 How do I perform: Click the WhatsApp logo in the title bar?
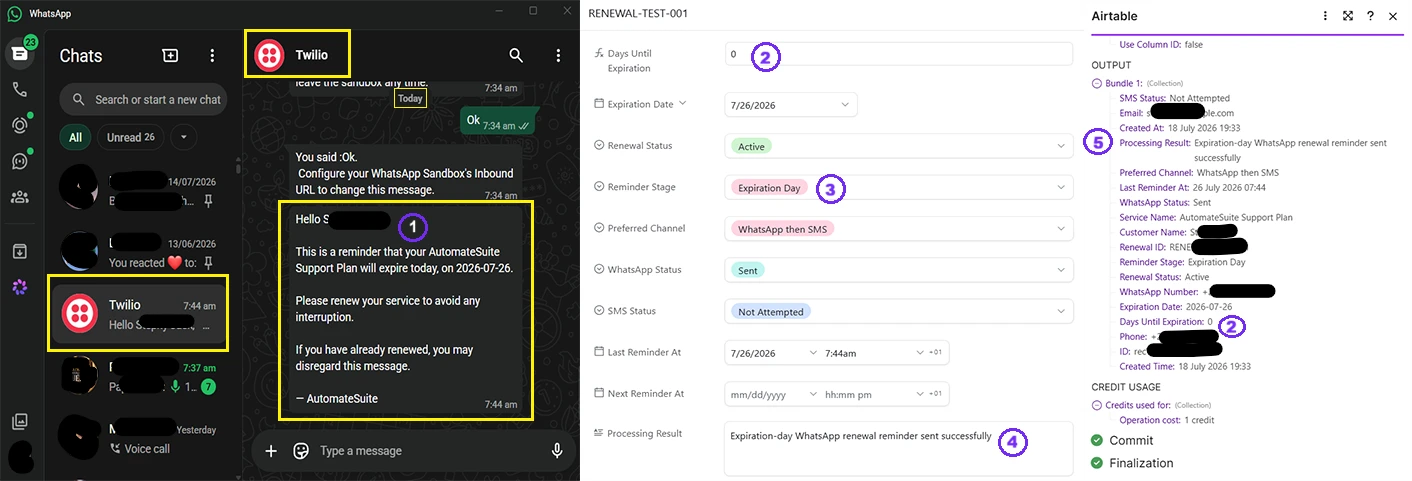click(14, 14)
